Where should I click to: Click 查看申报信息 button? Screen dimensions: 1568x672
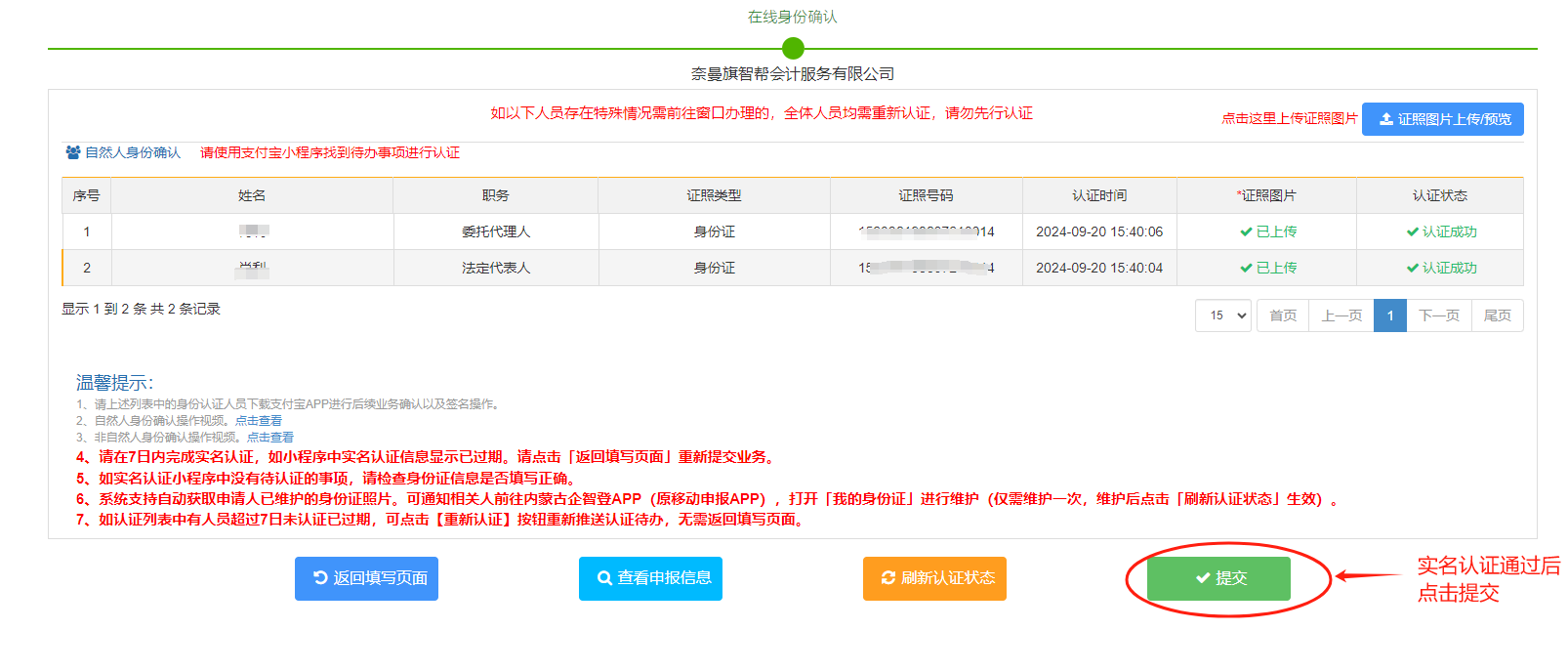[650, 578]
